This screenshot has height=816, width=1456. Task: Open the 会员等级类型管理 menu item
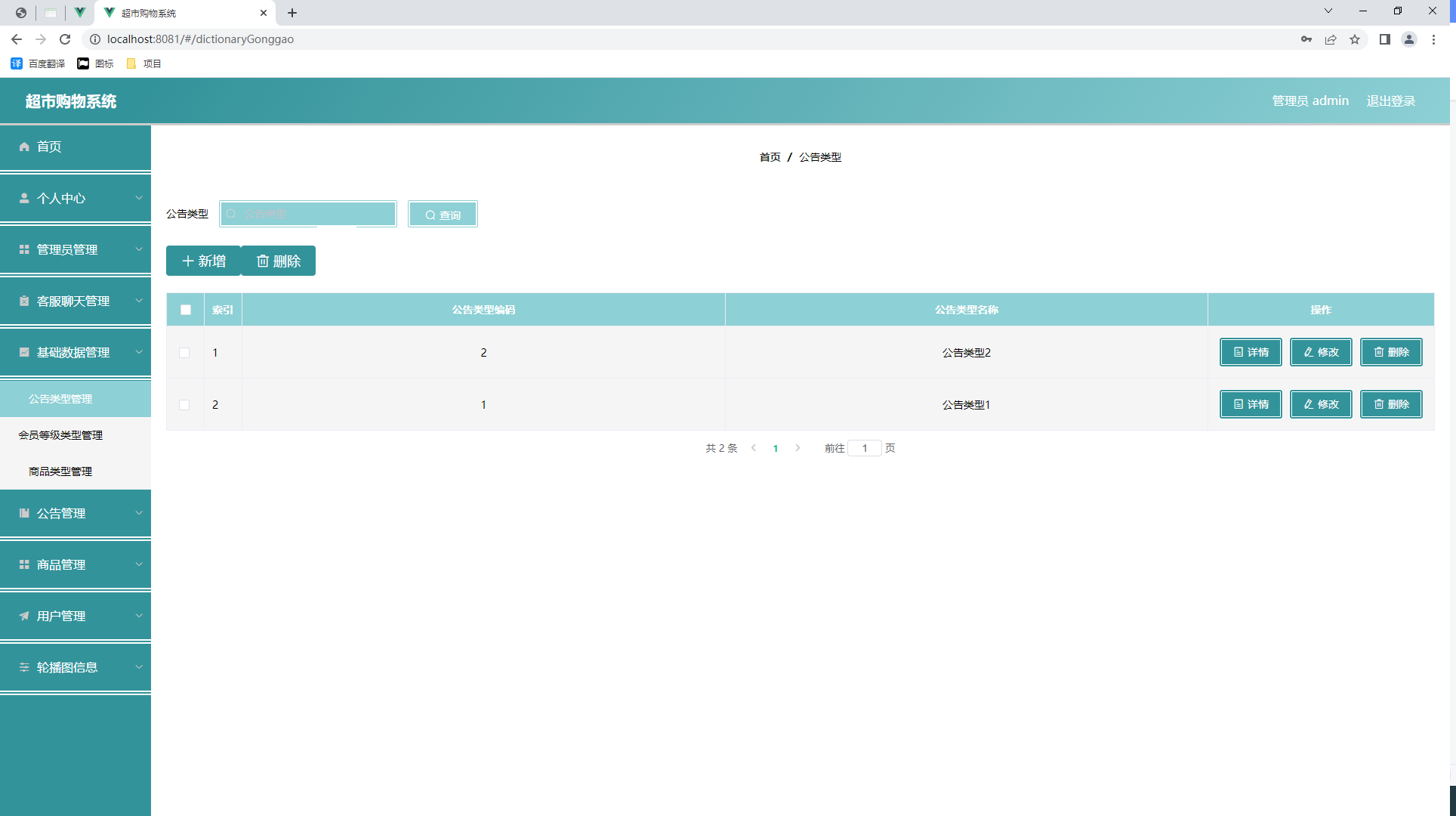61,434
